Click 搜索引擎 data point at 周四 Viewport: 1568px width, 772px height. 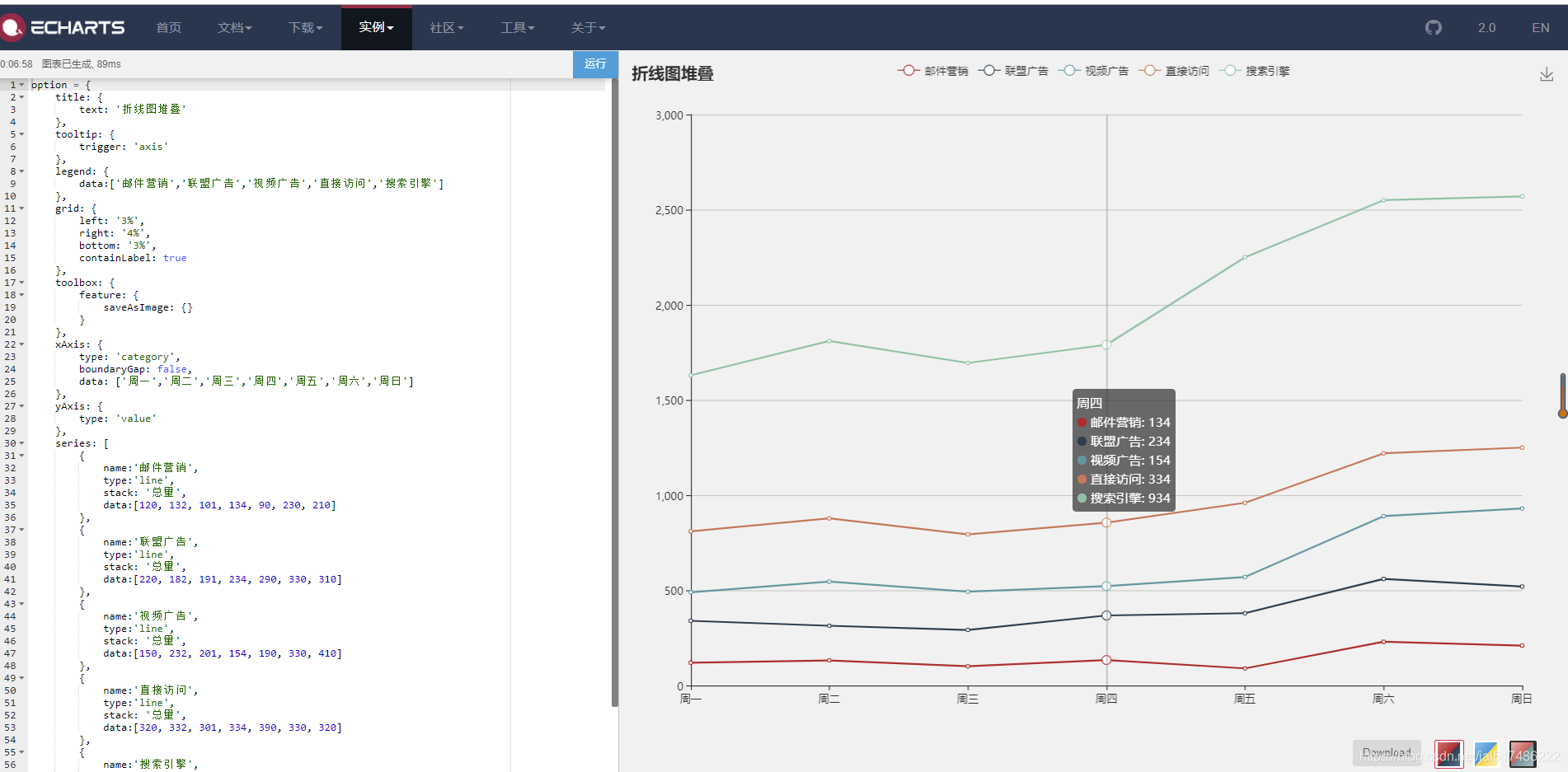coord(1106,344)
